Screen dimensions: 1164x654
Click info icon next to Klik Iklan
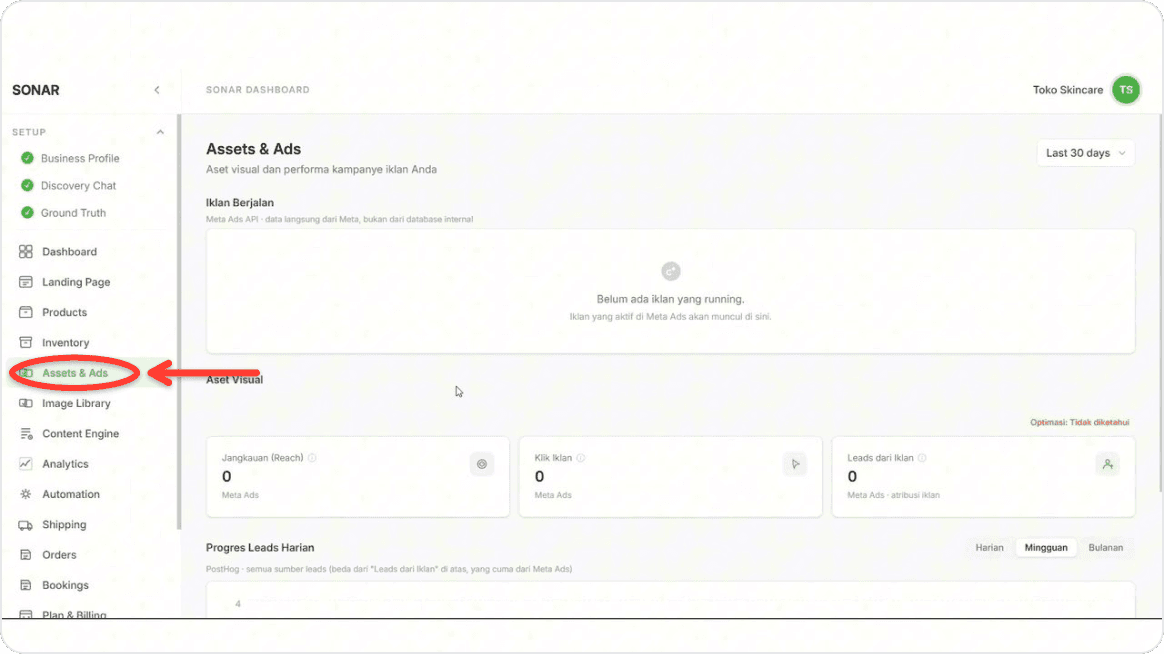pos(581,458)
